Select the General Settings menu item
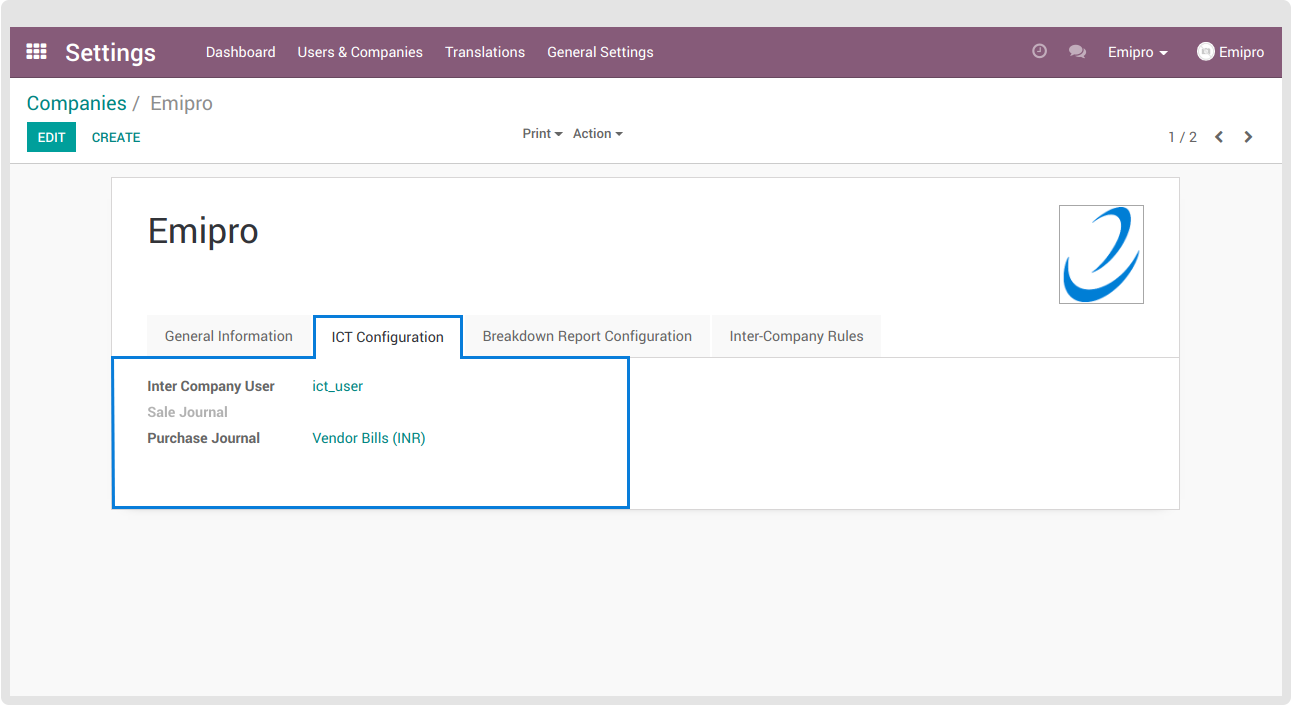1292x705 pixels. (x=600, y=52)
